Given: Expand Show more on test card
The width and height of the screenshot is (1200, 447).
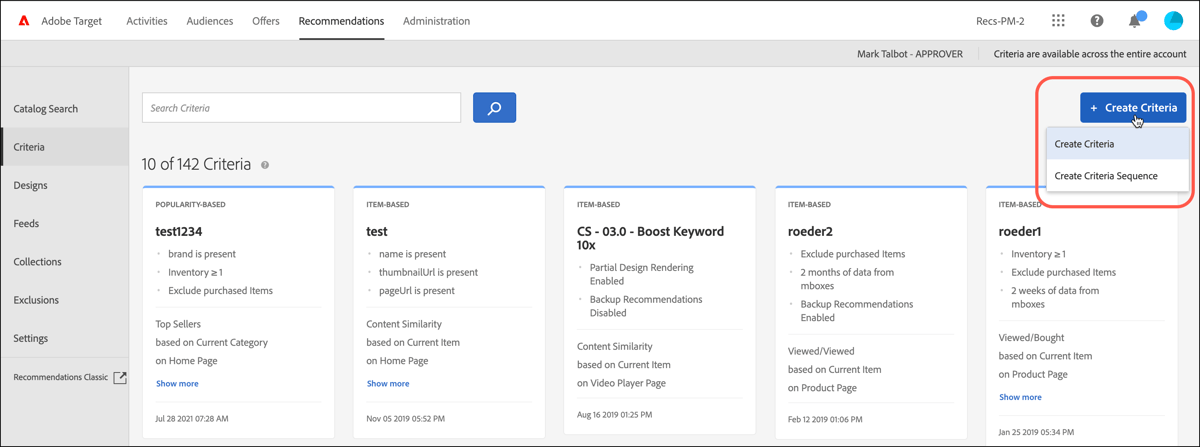Looking at the screenshot, I should tap(388, 384).
